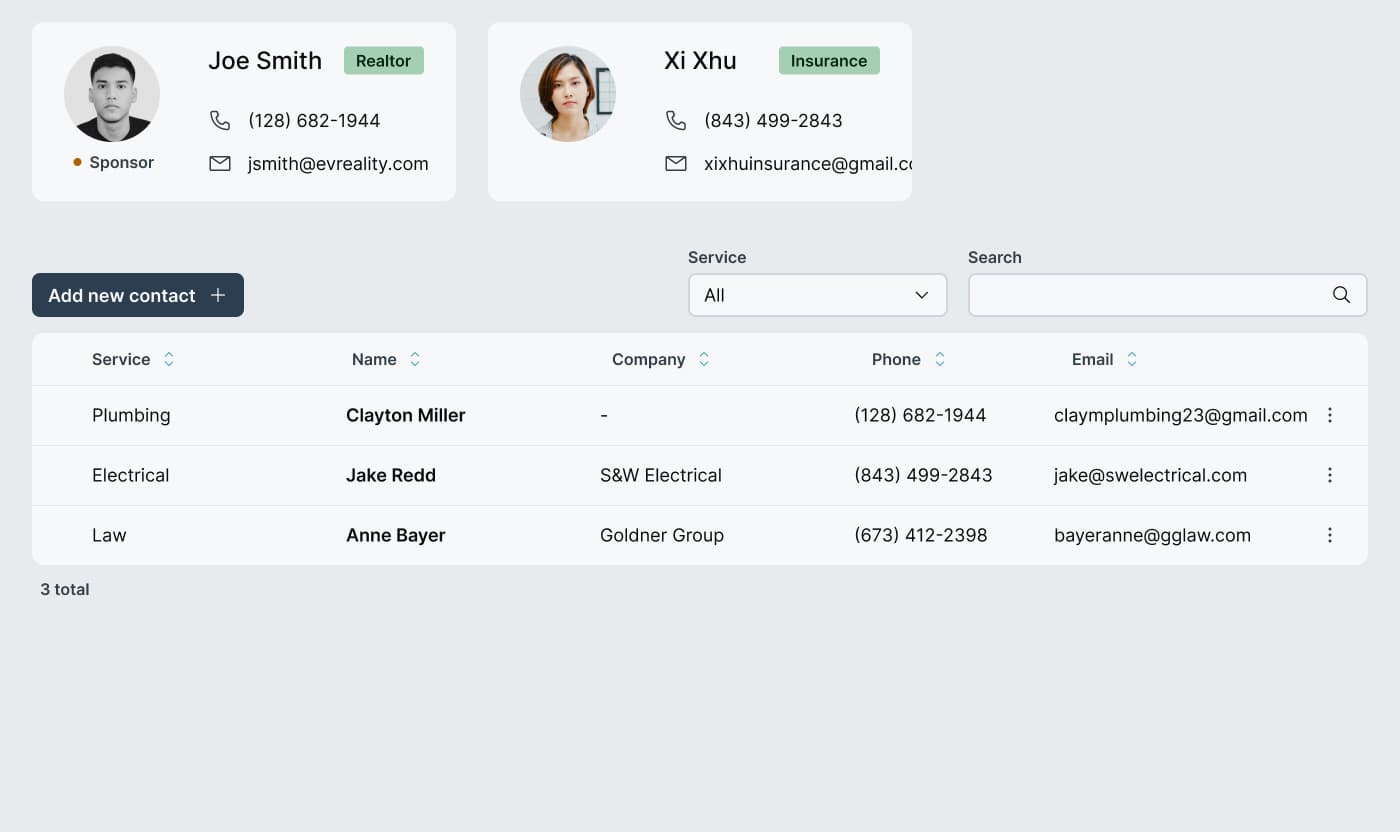Click xixhuinsurance email on Xi Xhu card
Image resolution: width=1400 pixels, height=832 pixels.
808,163
